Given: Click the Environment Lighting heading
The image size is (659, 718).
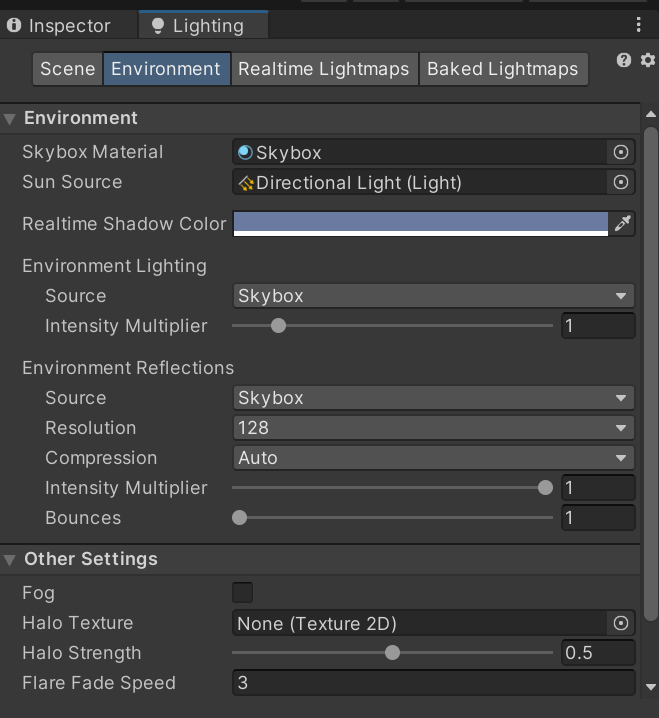Looking at the screenshot, I should click(x=114, y=266).
